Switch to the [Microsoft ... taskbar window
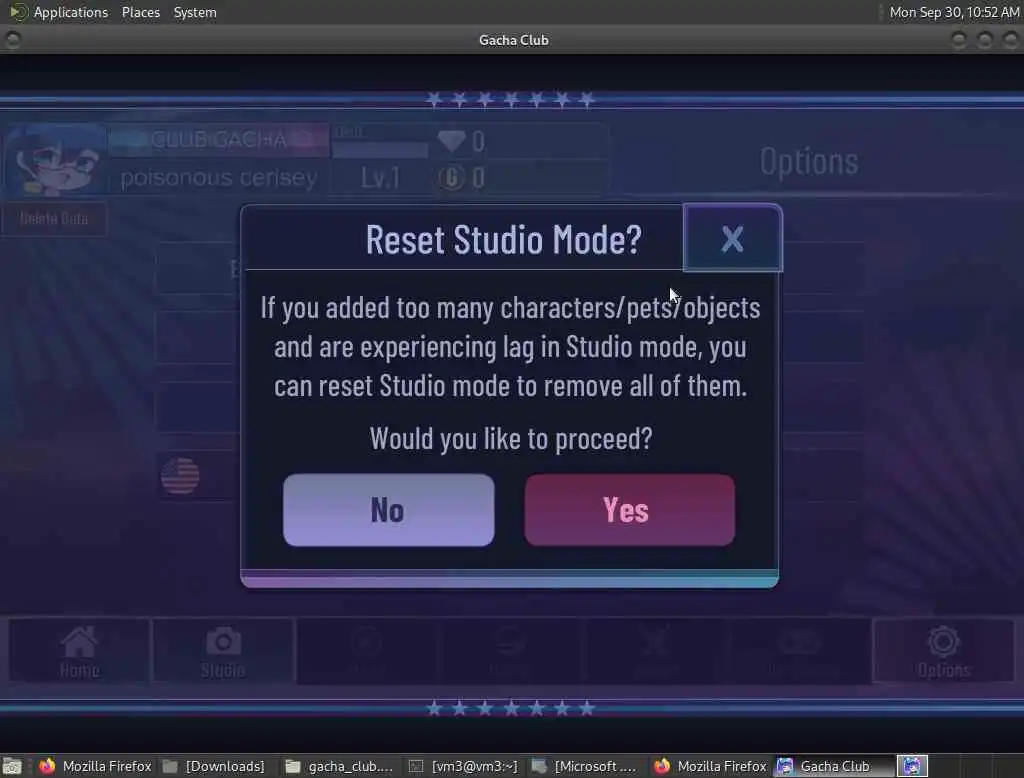The height and width of the screenshot is (778, 1024). click(584, 766)
